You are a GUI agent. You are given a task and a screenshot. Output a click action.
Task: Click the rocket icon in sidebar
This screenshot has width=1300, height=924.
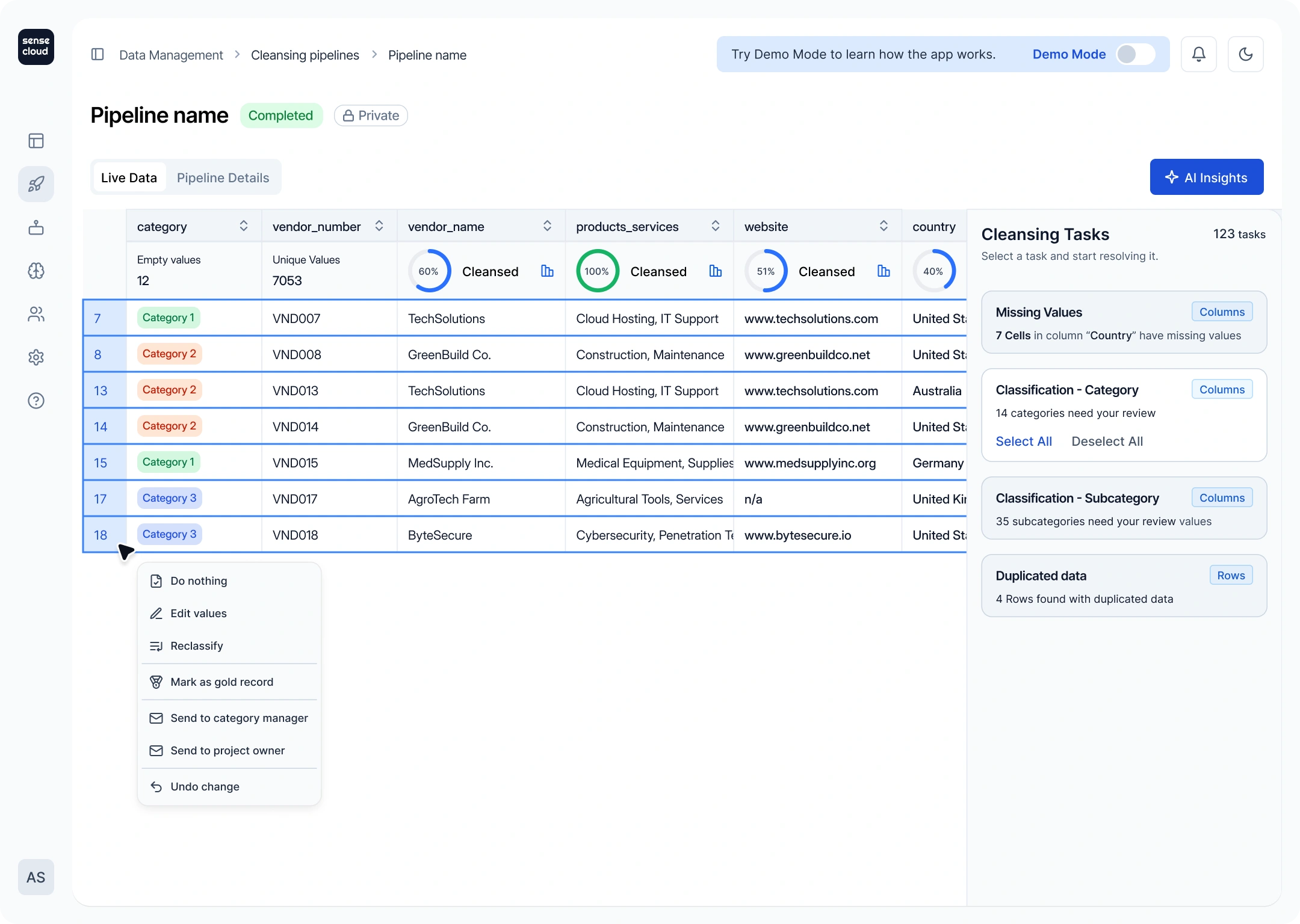(x=36, y=184)
